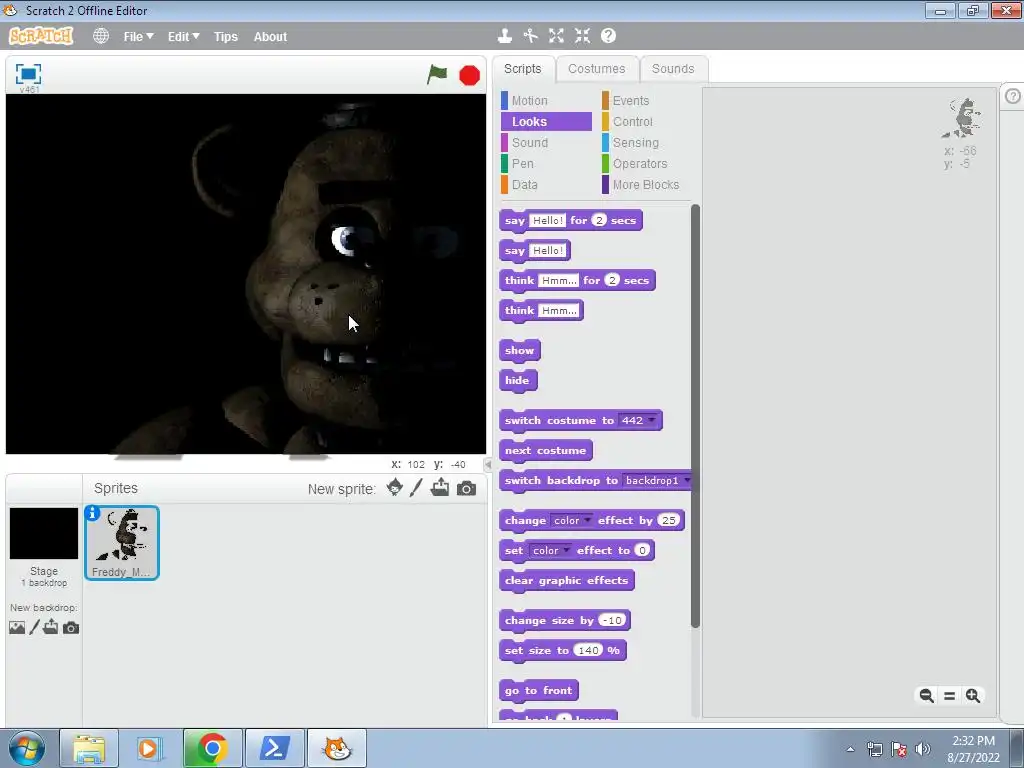Open Windows Start menu
This screenshot has width=1024, height=768.
tap(27, 748)
